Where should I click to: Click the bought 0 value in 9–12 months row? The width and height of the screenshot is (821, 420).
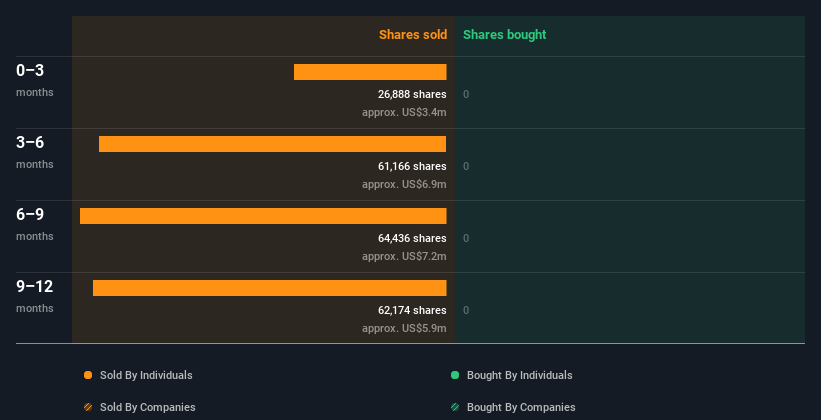click(466, 311)
